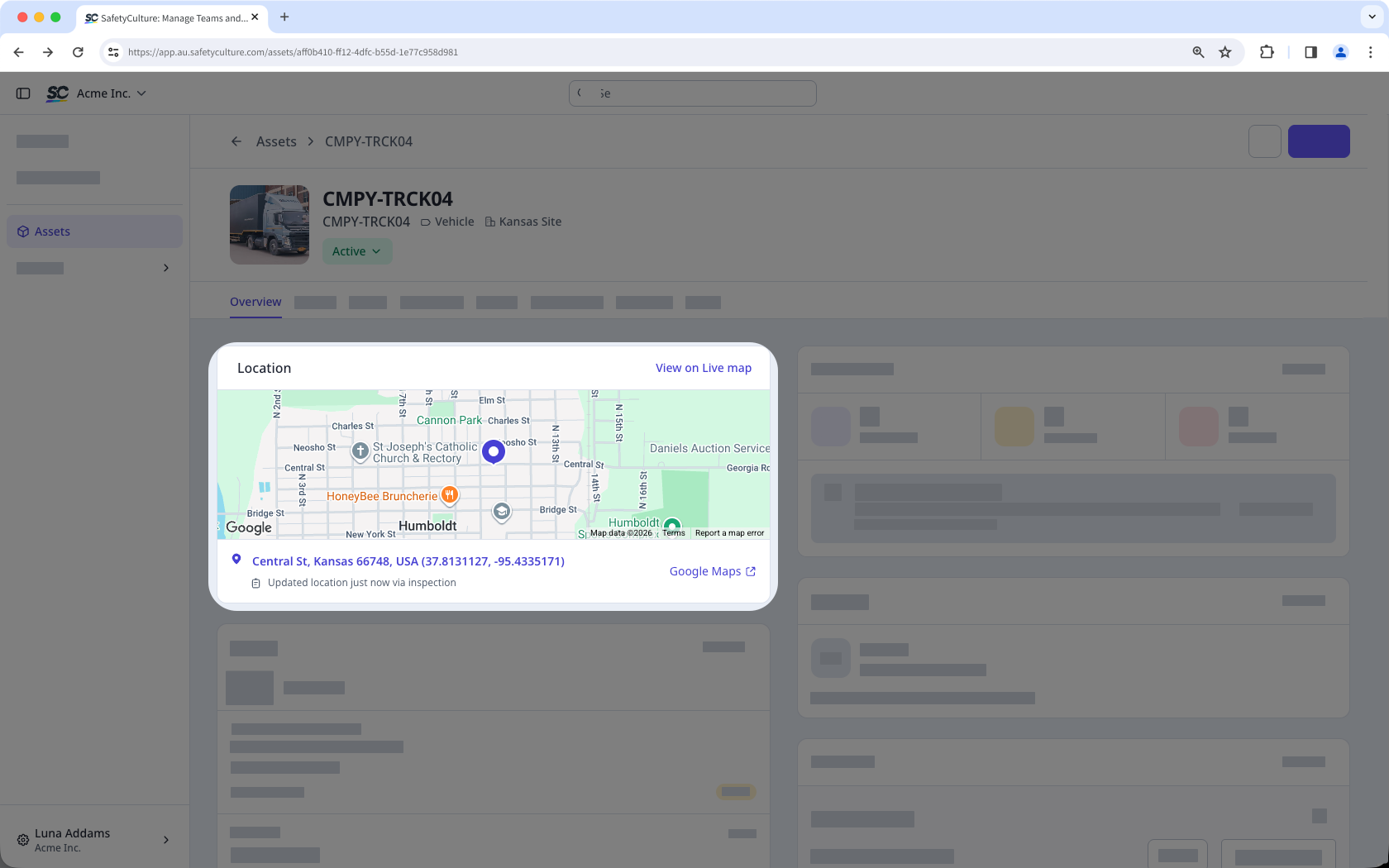Open the Chrome three-dot menu
Viewport: 1389px width, 868px height.
tap(1370, 52)
